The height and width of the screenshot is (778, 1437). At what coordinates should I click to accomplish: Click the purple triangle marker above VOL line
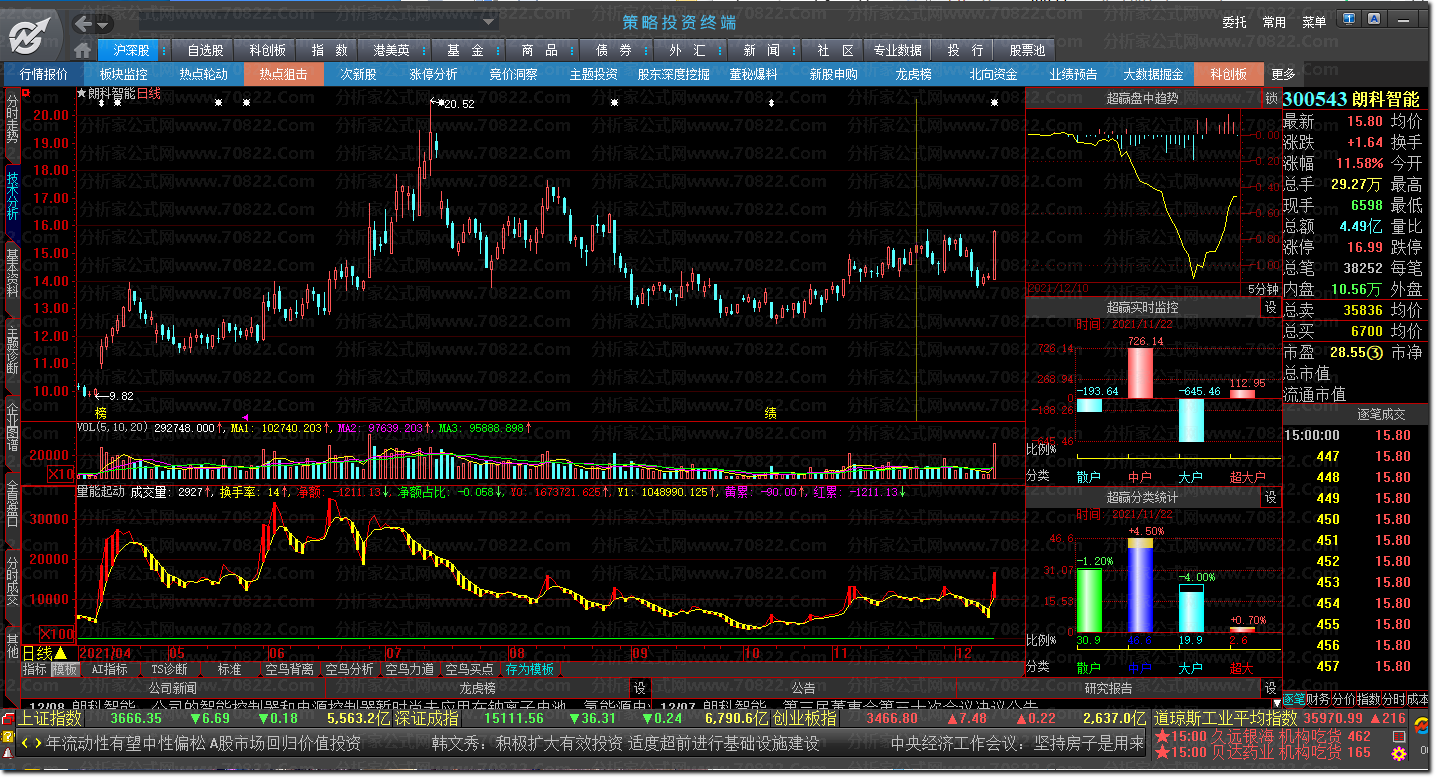coord(245,418)
